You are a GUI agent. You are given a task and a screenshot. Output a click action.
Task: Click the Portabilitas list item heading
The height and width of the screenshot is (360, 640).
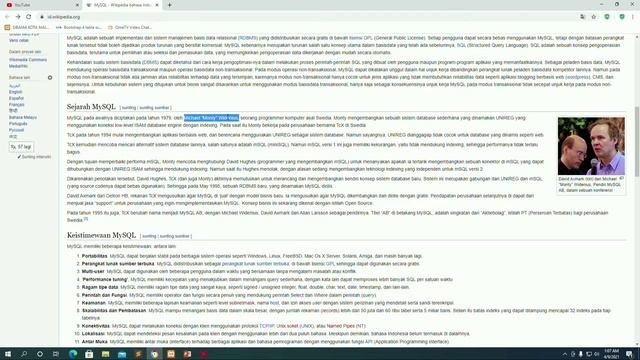[x=94, y=256]
